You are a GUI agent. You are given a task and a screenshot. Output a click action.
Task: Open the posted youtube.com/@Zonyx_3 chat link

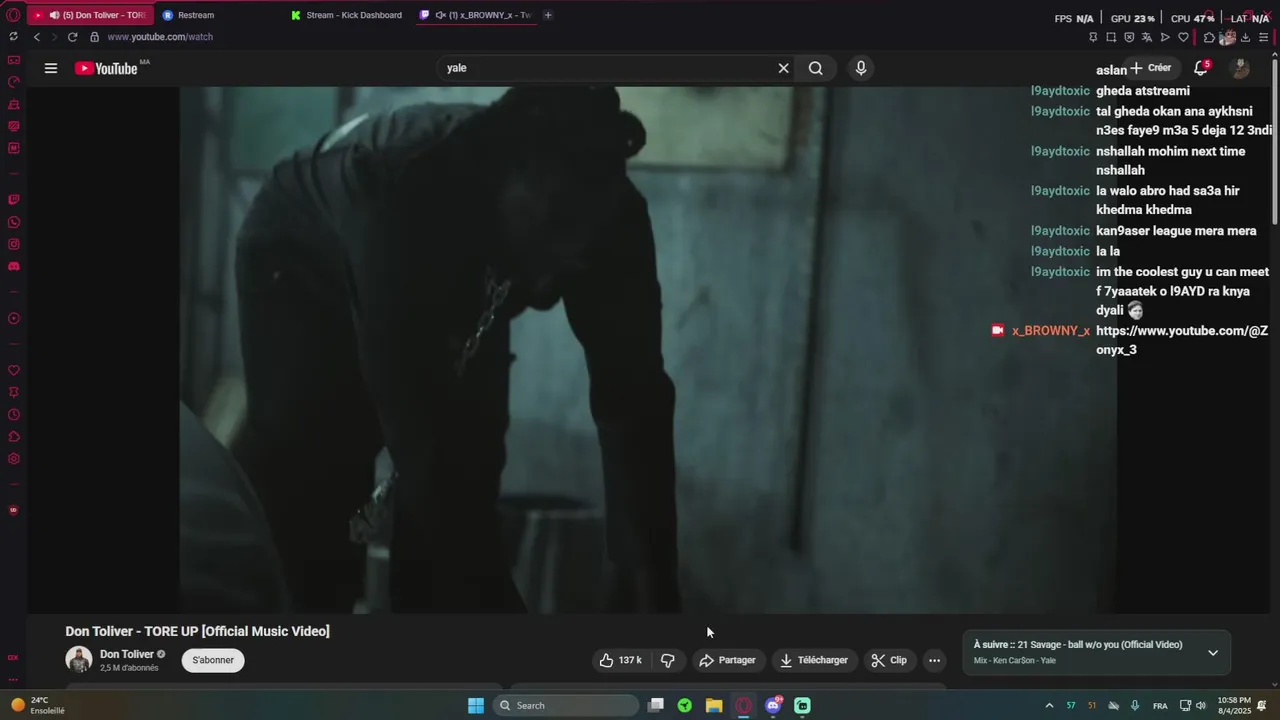pos(1182,340)
